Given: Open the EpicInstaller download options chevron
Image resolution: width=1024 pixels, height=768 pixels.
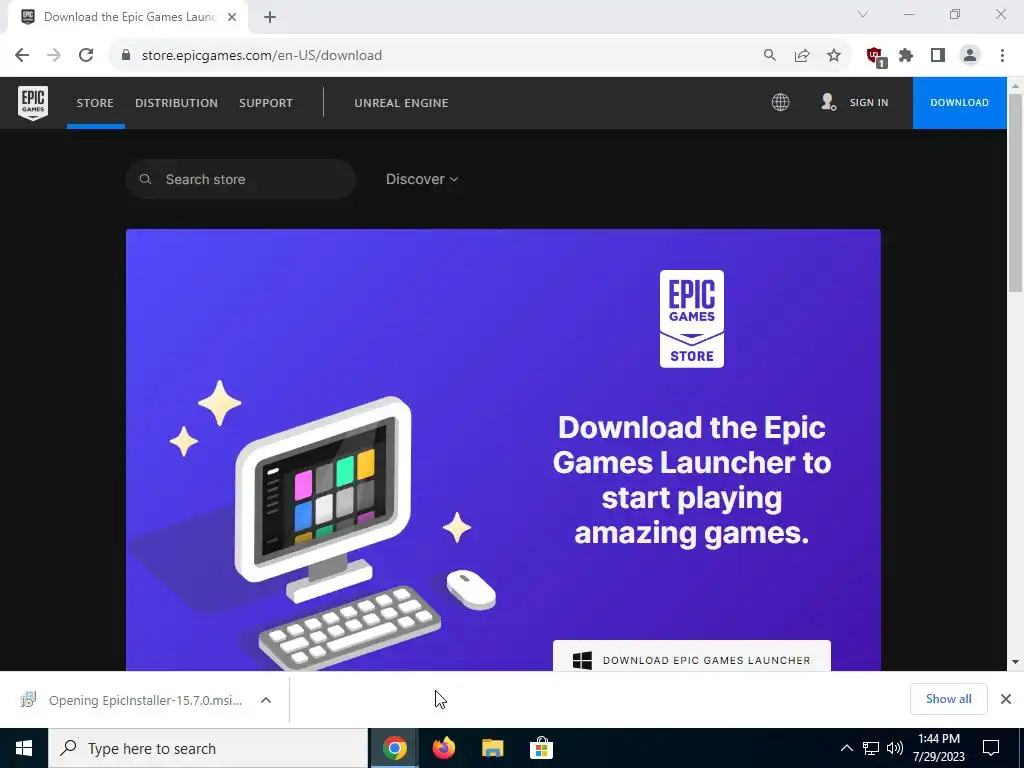Looking at the screenshot, I should pos(266,700).
